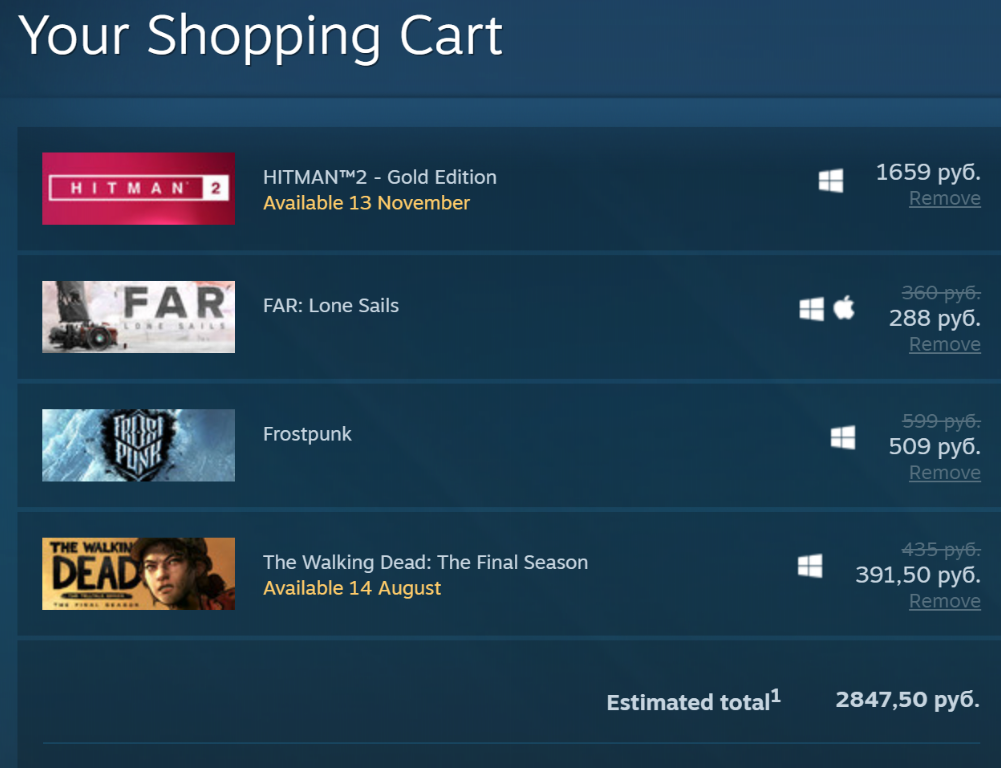Remove The Walking Dead: The Final Season
Screen dimensions: 1001x768
coord(944,601)
